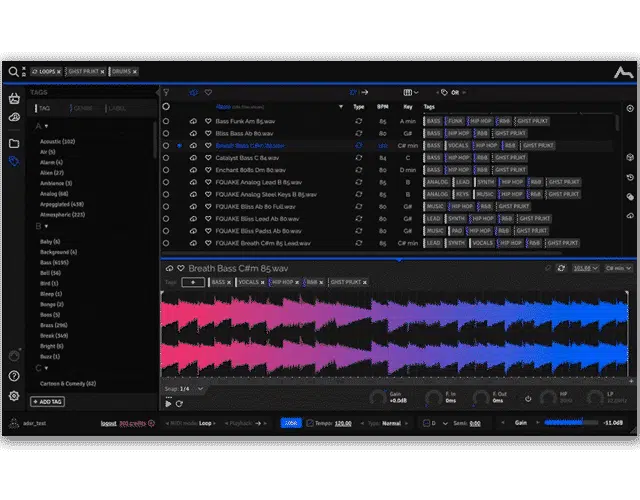
Task: Click the cloud icon for Enchant 808s Dm 80.wav
Action: 193,170
